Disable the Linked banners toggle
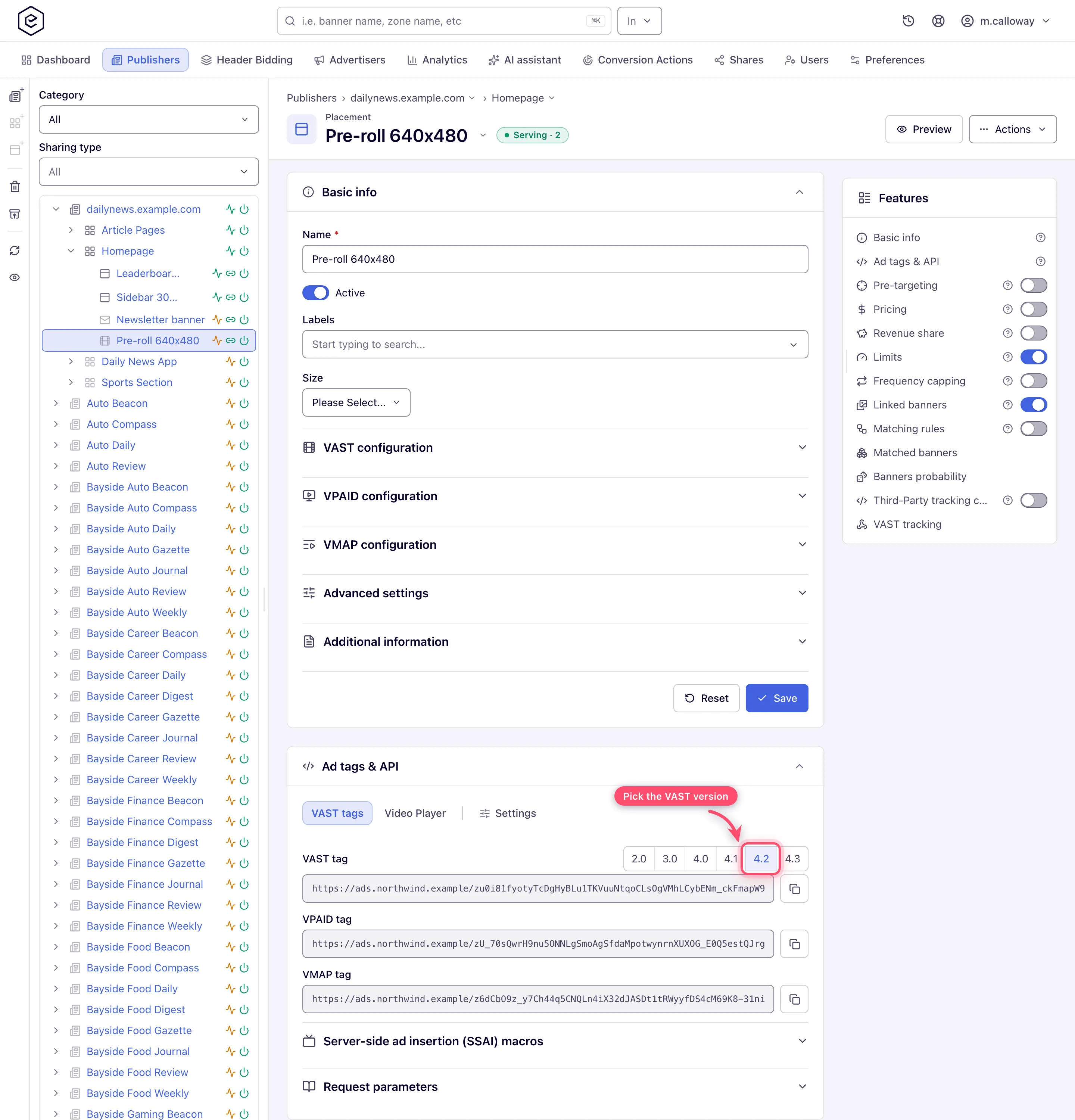Viewport: 1075px width, 1120px height. [x=1034, y=405]
